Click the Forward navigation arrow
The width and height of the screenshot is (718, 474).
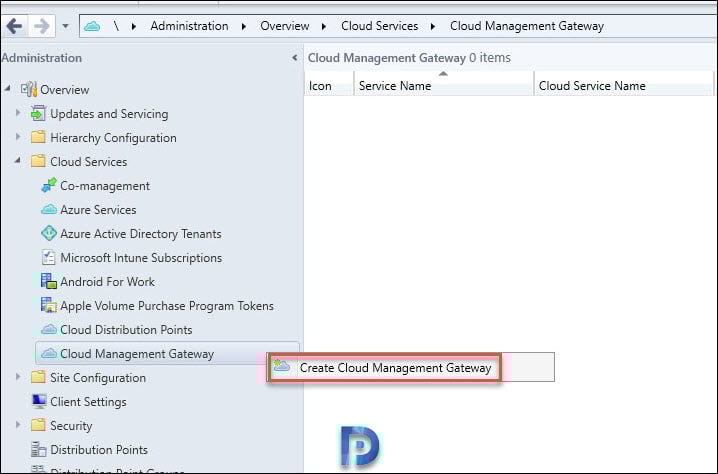(42, 26)
